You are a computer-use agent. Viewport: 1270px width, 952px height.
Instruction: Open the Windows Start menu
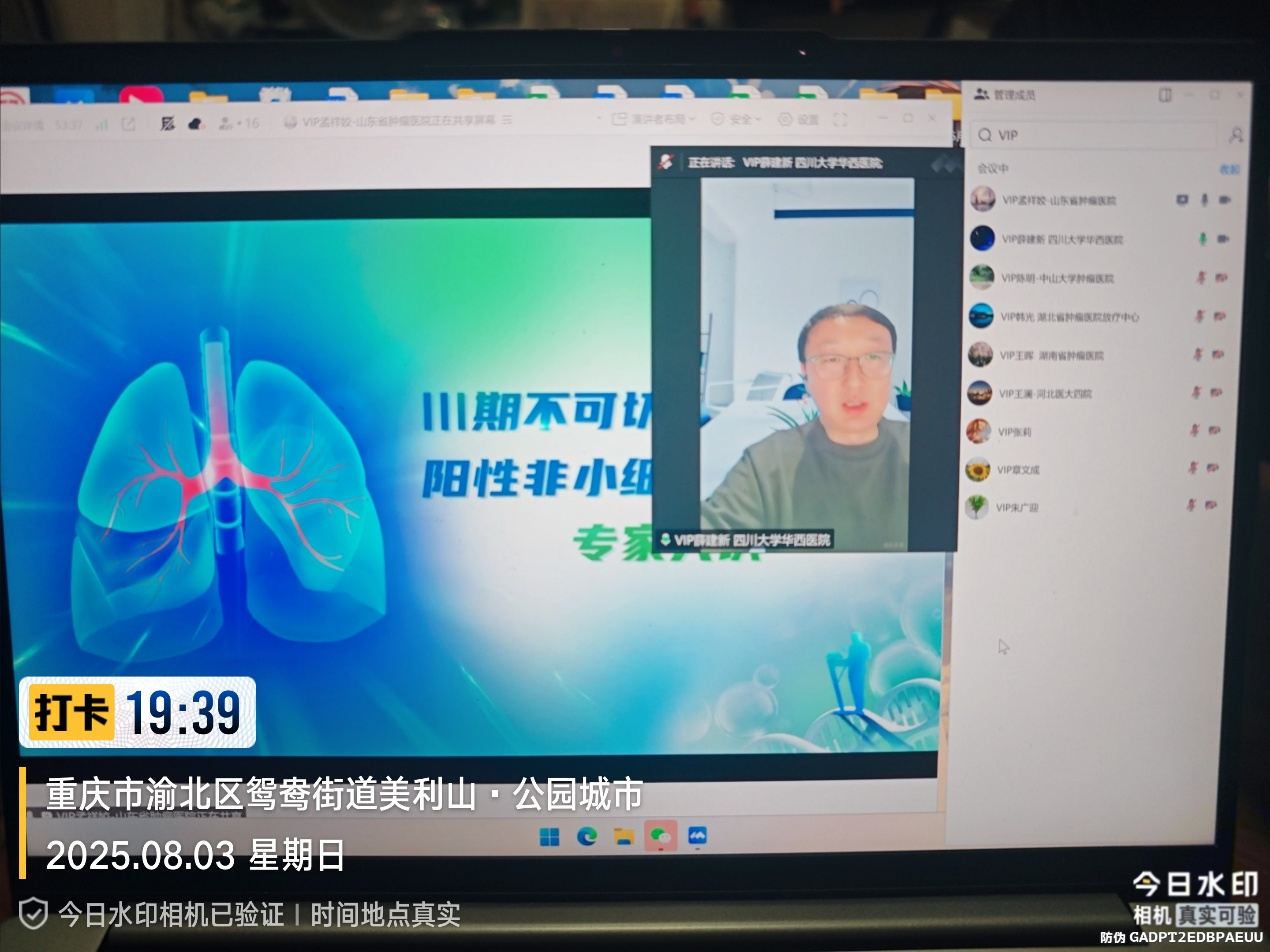pyautogui.click(x=548, y=836)
